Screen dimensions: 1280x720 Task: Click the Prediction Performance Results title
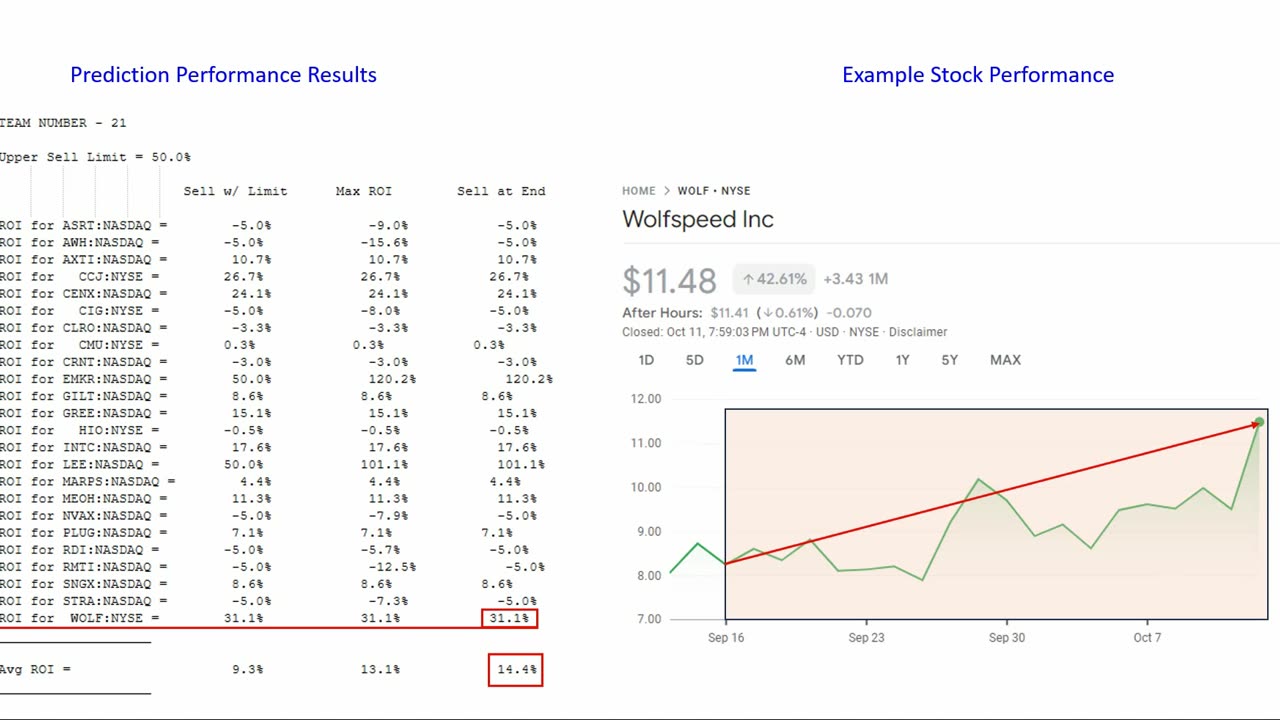click(223, 75)
